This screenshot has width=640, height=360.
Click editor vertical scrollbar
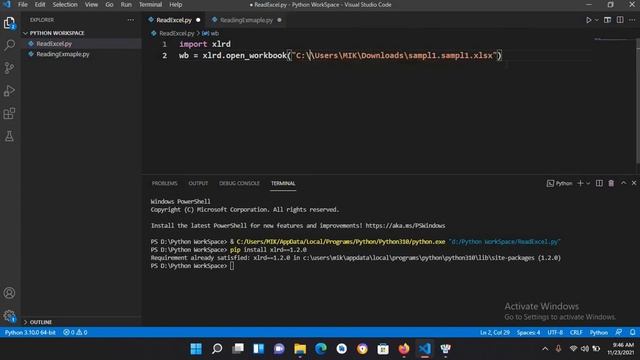[638, 102]
